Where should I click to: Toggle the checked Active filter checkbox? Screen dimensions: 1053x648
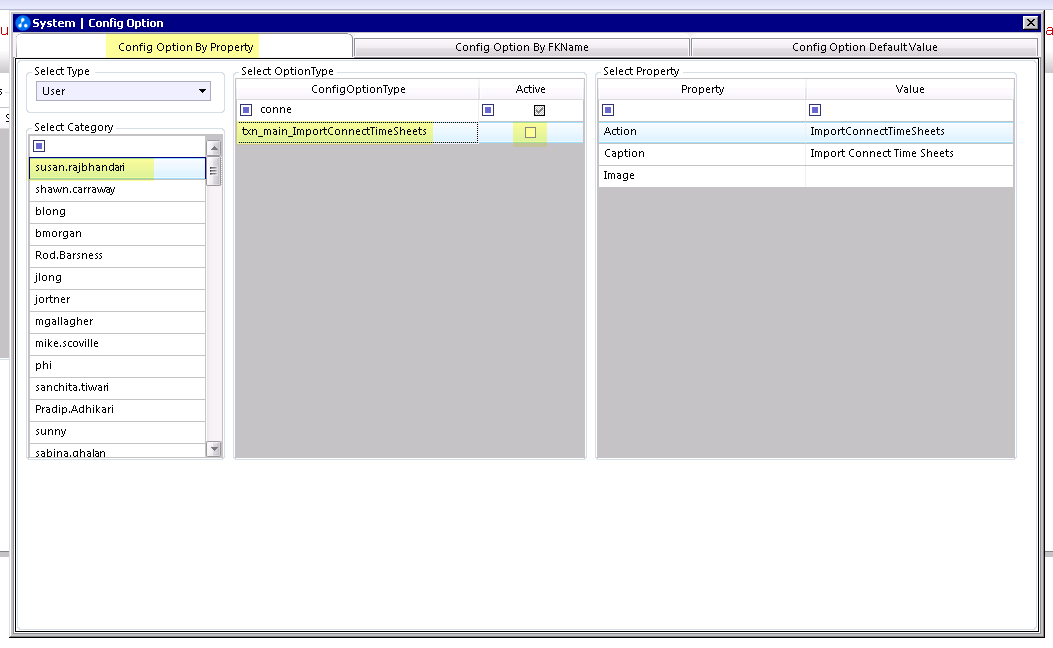pos(539,110)
